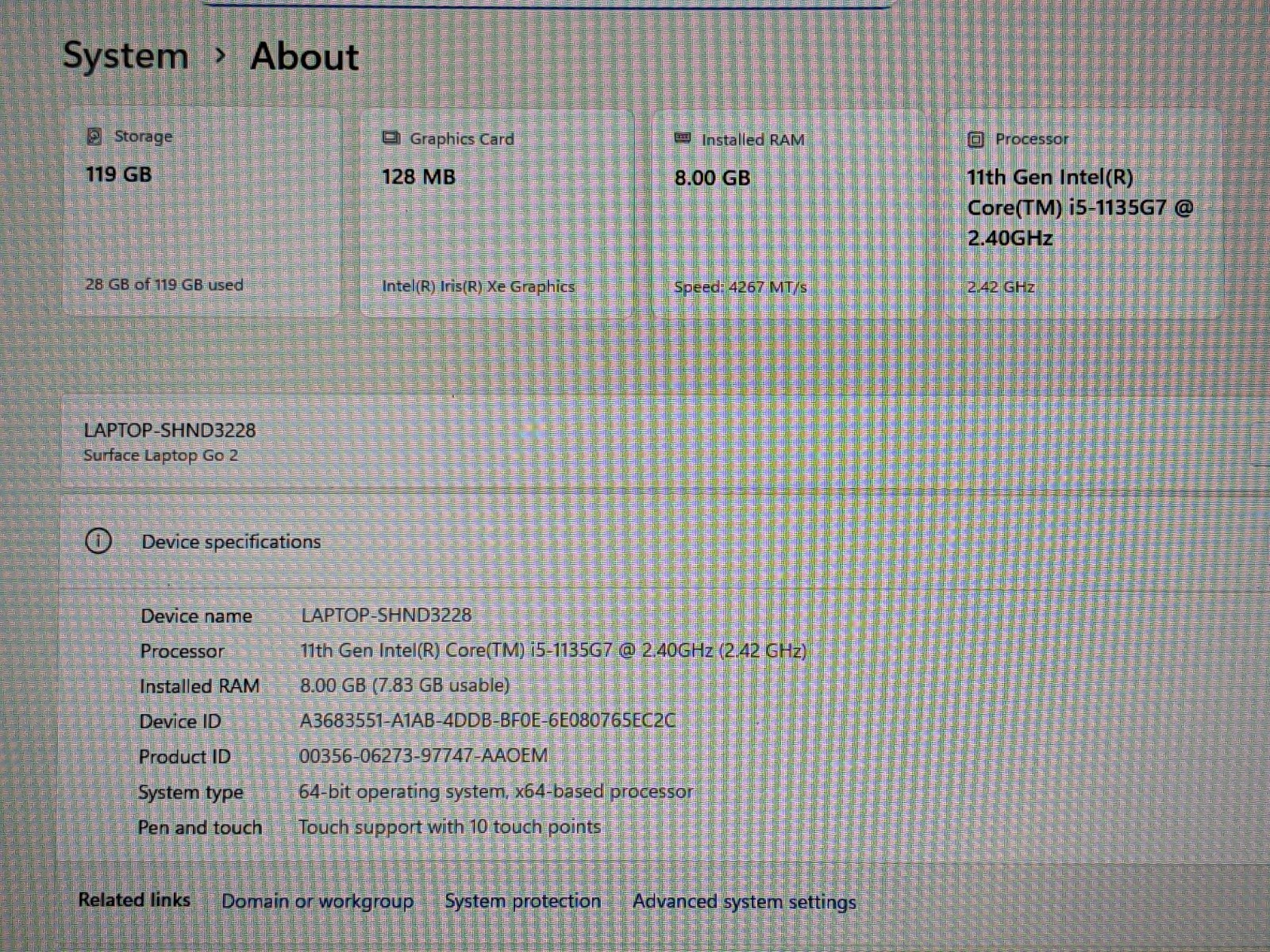Image resolution: width=1270 pixels, height=952 pixels.
Task: Click 28 GB of 119 GB used text
Action: point(164,284)
